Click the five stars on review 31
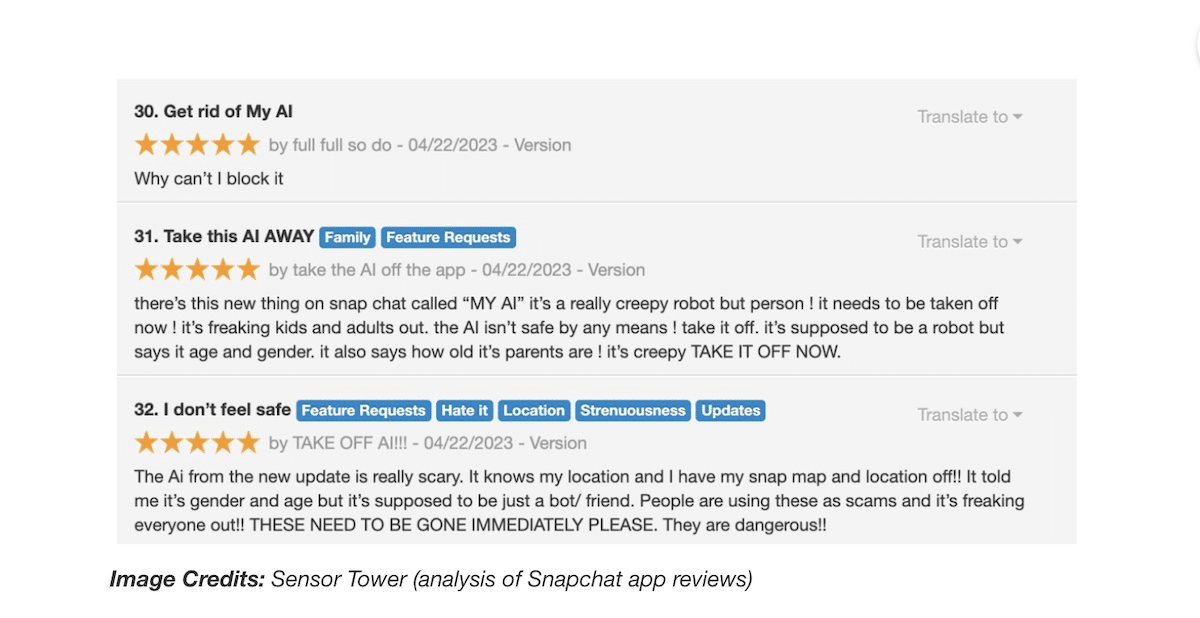The image size is (1200, 618). pos(197,270)
